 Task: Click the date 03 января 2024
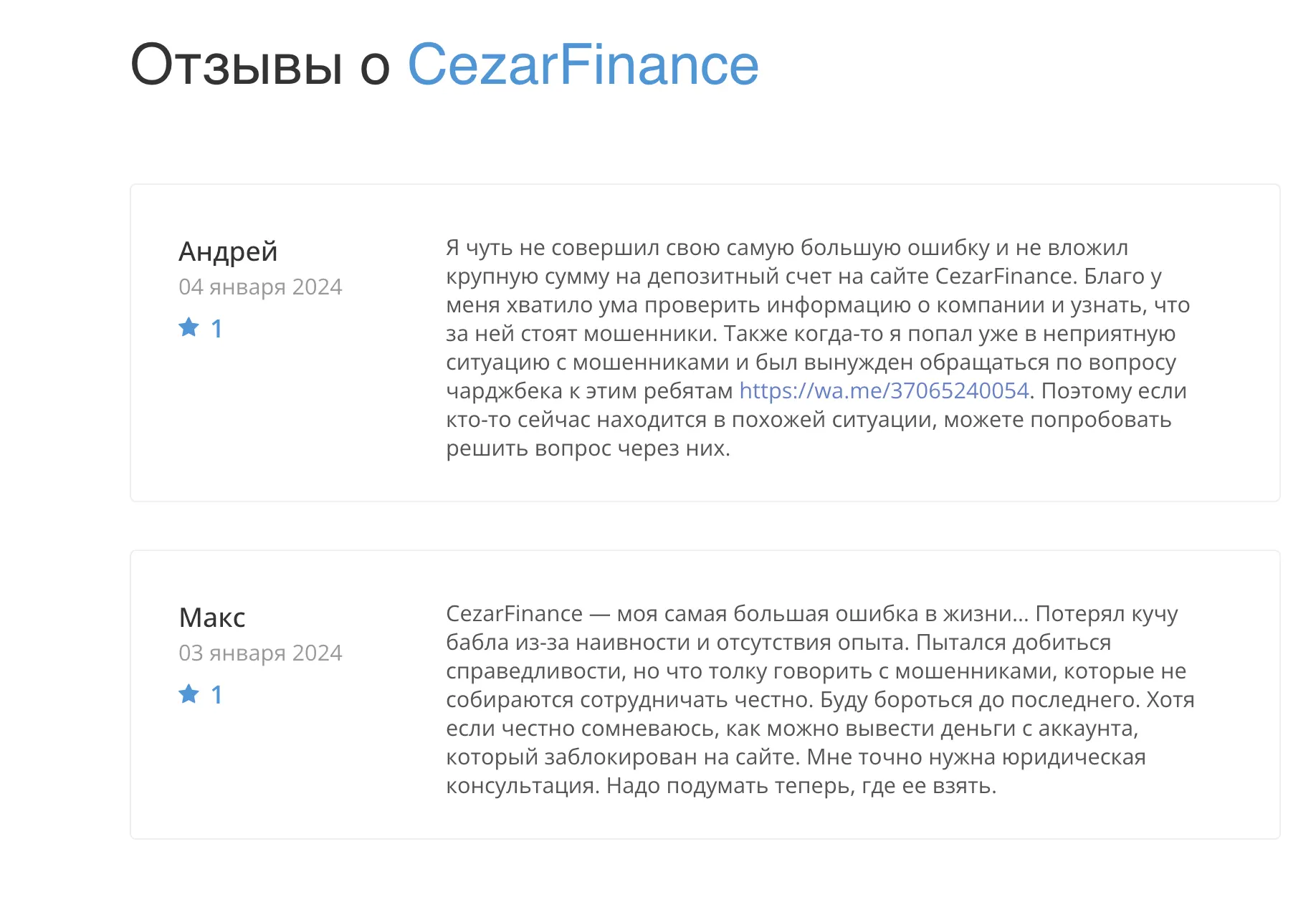tap(260, 653)
